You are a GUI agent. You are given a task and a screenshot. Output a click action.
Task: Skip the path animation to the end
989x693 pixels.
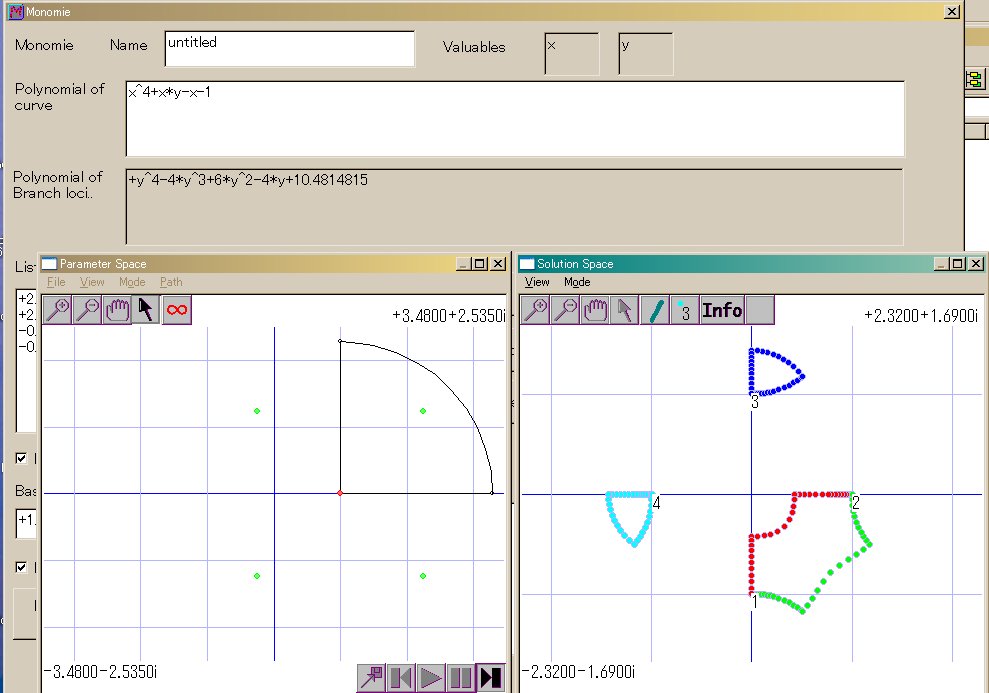[490, 678]
